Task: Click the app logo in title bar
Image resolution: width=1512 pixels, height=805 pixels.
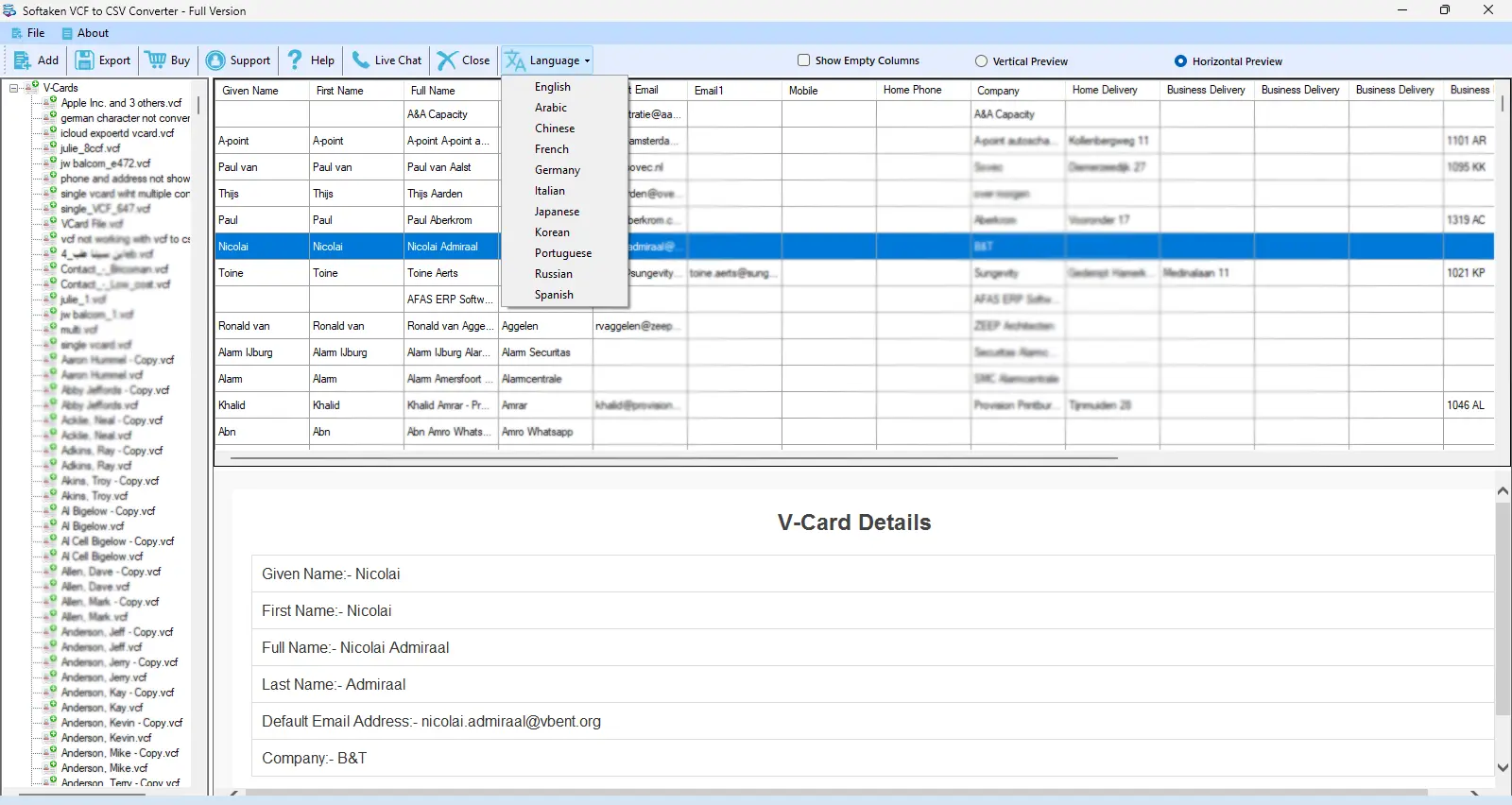Action: point(9,10)
